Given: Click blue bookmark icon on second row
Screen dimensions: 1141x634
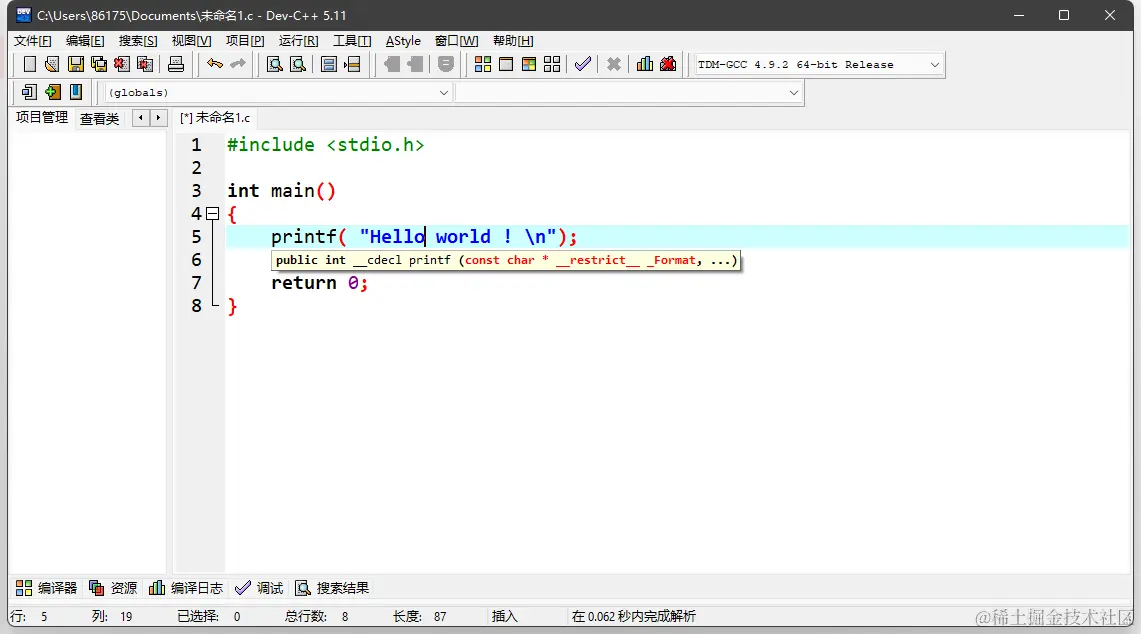Looking at the screenshot, I should coord(76,92).
